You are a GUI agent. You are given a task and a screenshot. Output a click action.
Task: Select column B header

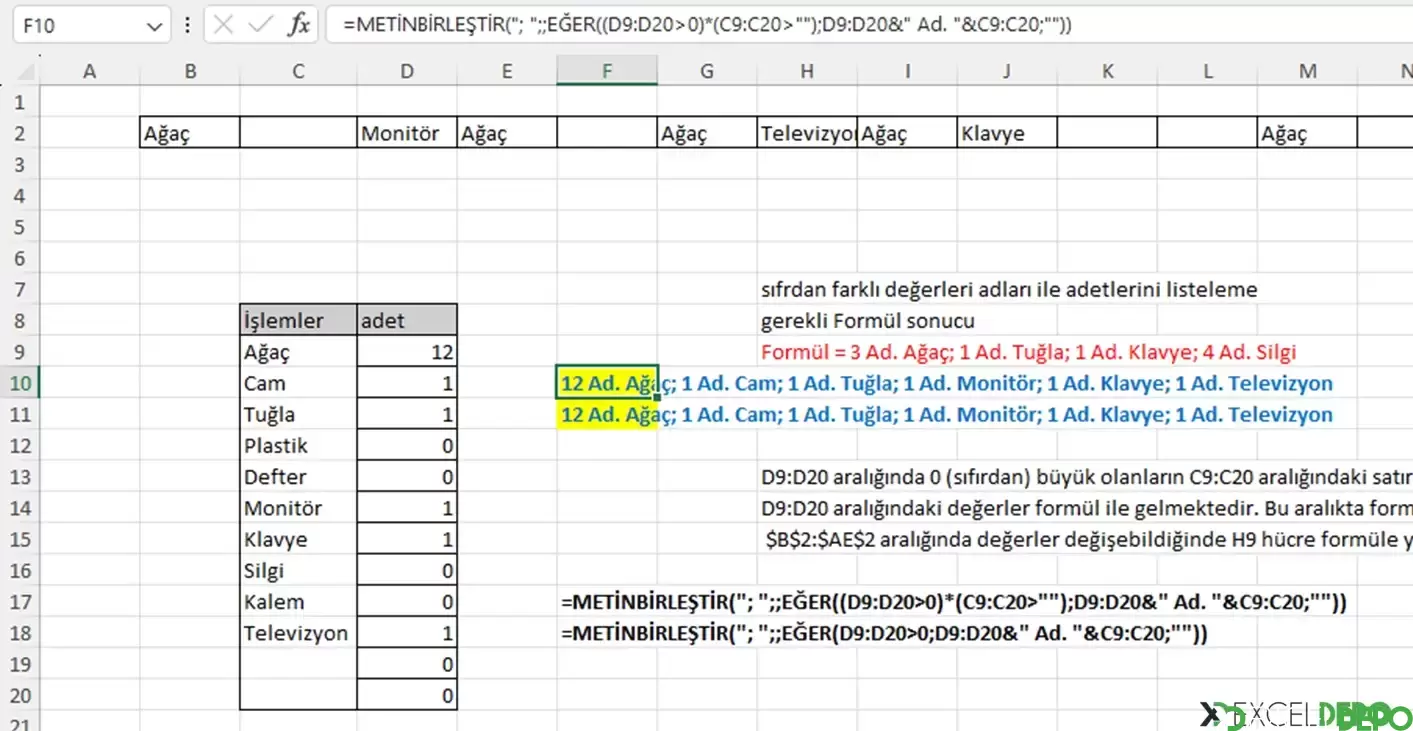click(x=190, y=71)
